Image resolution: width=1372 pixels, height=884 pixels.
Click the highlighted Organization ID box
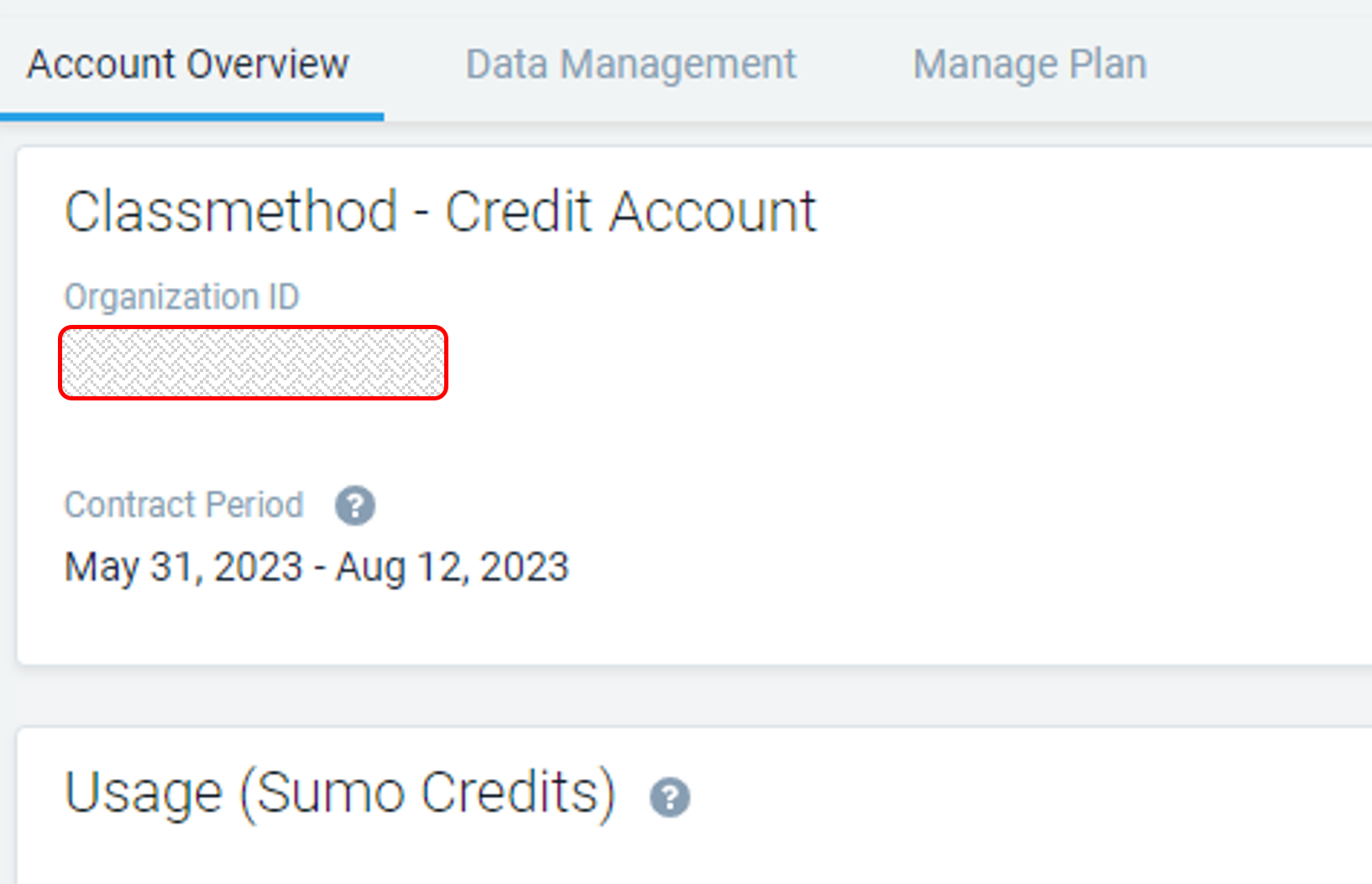(x=252, y=363)
